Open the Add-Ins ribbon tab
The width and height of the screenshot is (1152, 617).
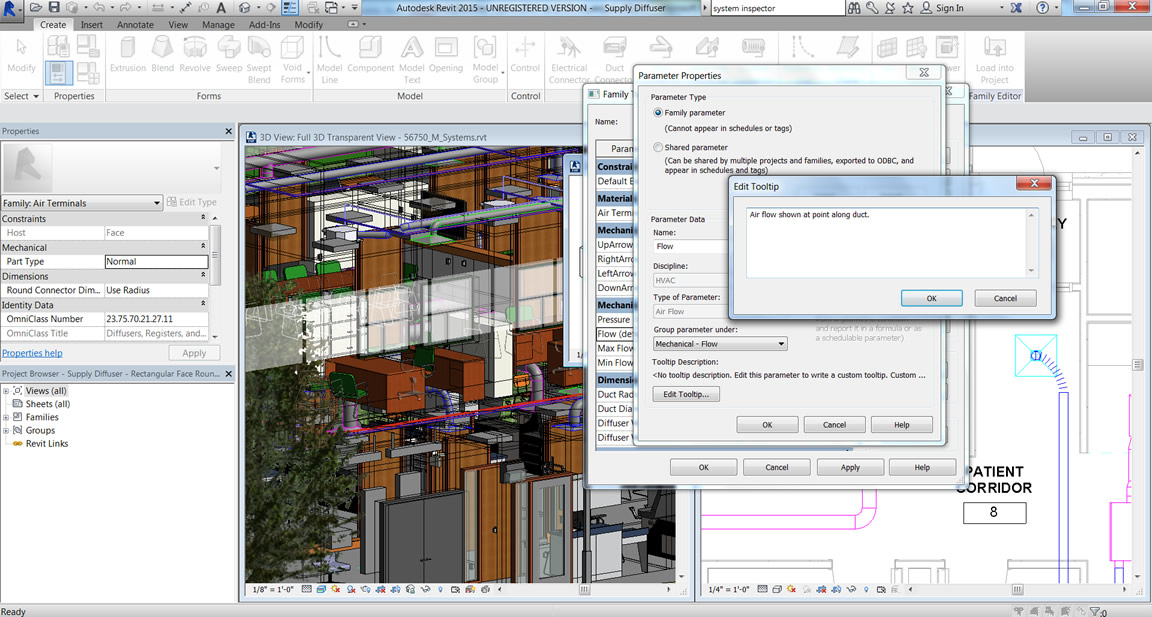(264, 24)
